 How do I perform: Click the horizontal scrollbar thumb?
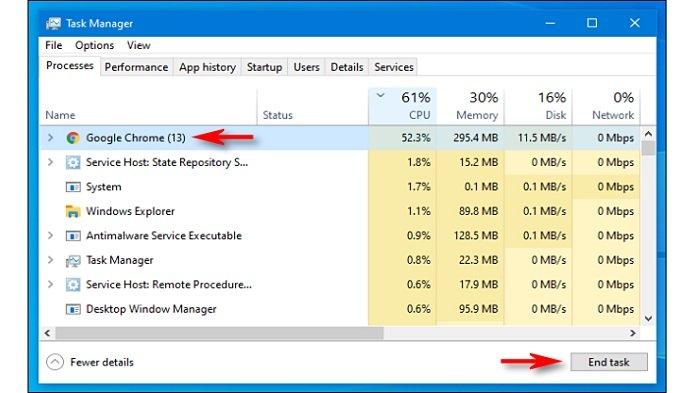click(219, 333)
